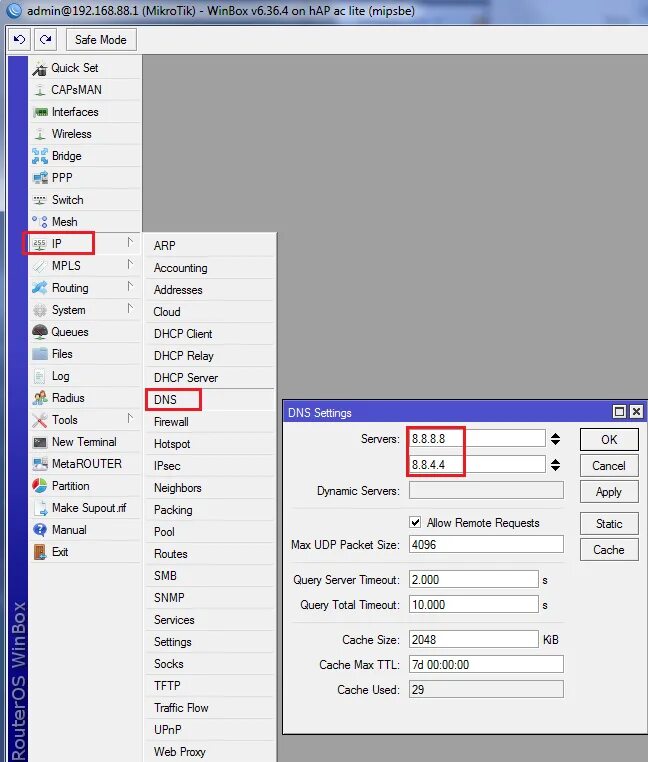Open Switch icon in sidebar
The image size is (648, 762).
click(40, 200)
